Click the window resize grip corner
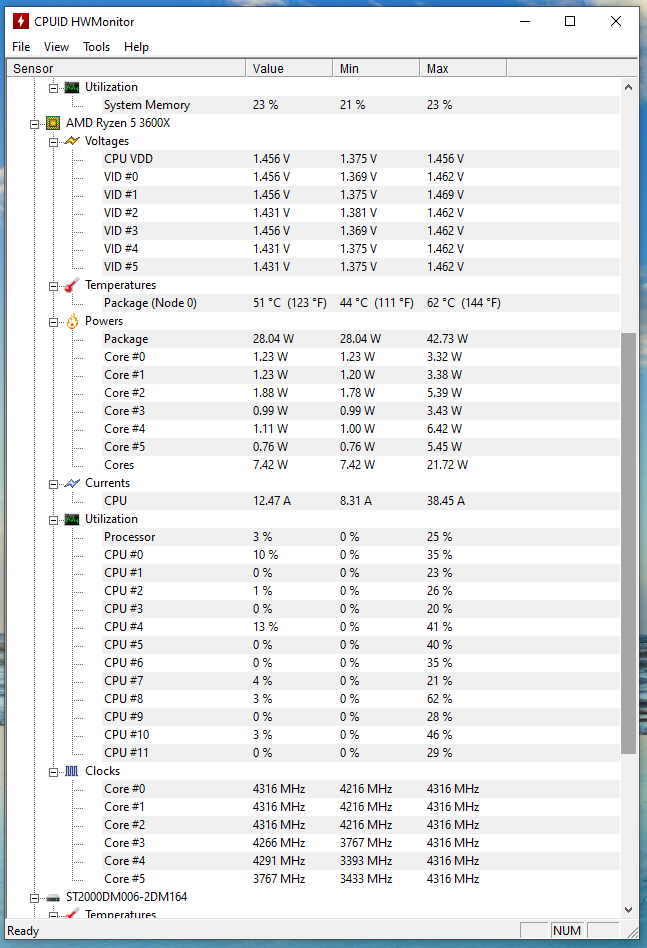The height and width of the screenshot is (948, 647). [x=632, y=932]
